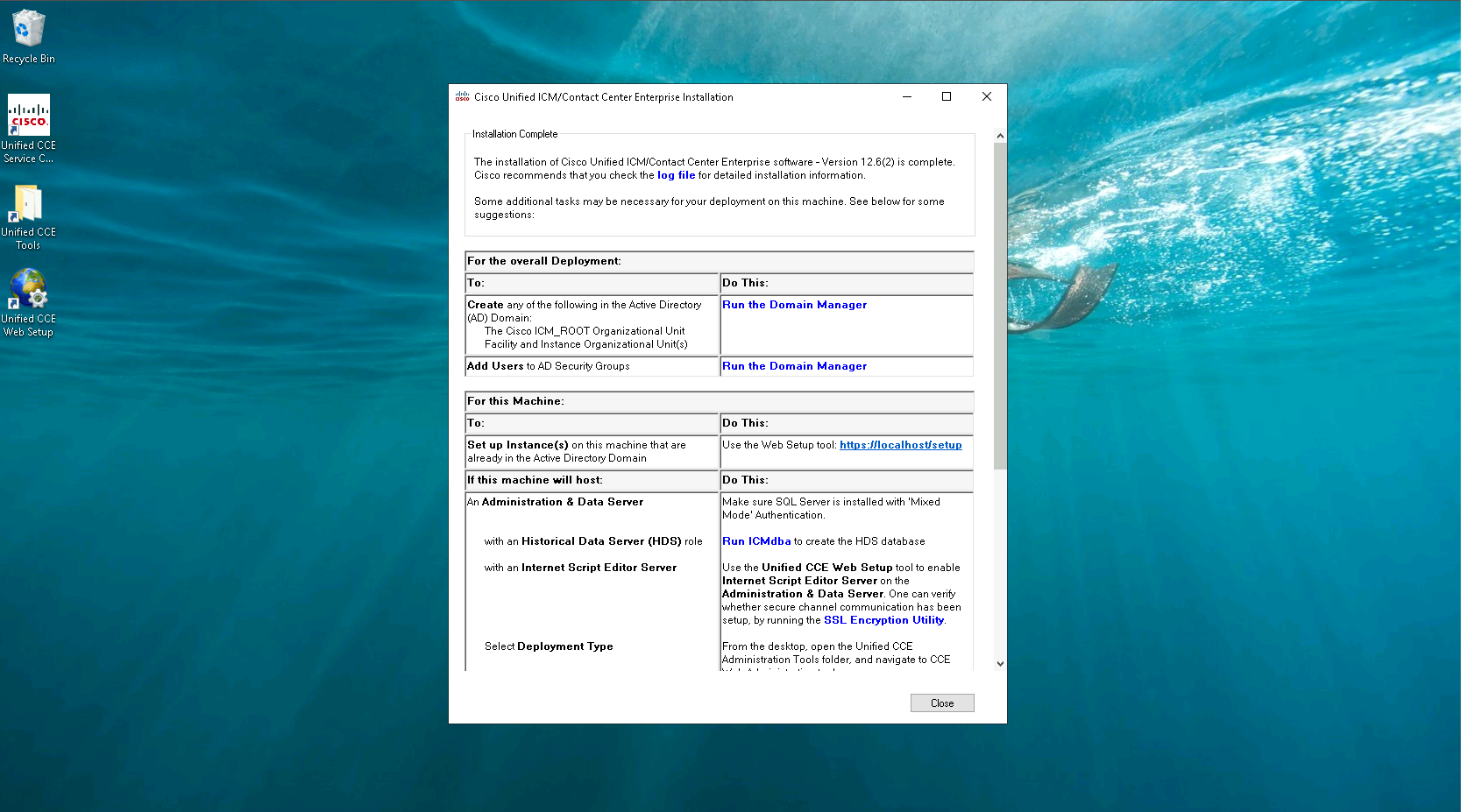
Task: Open Unified CCE Service Control shortcut
Action: coord(28,117)
